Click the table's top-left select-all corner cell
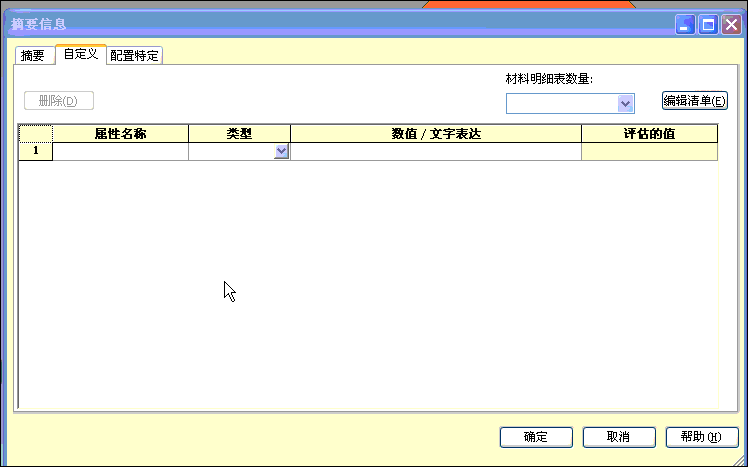748x467 pixels. [35, 134]
